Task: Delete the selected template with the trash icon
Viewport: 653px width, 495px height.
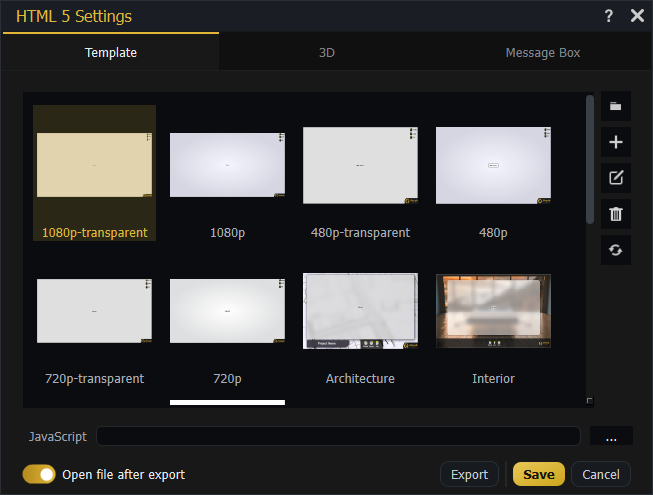Action: [x=616, y=214]
